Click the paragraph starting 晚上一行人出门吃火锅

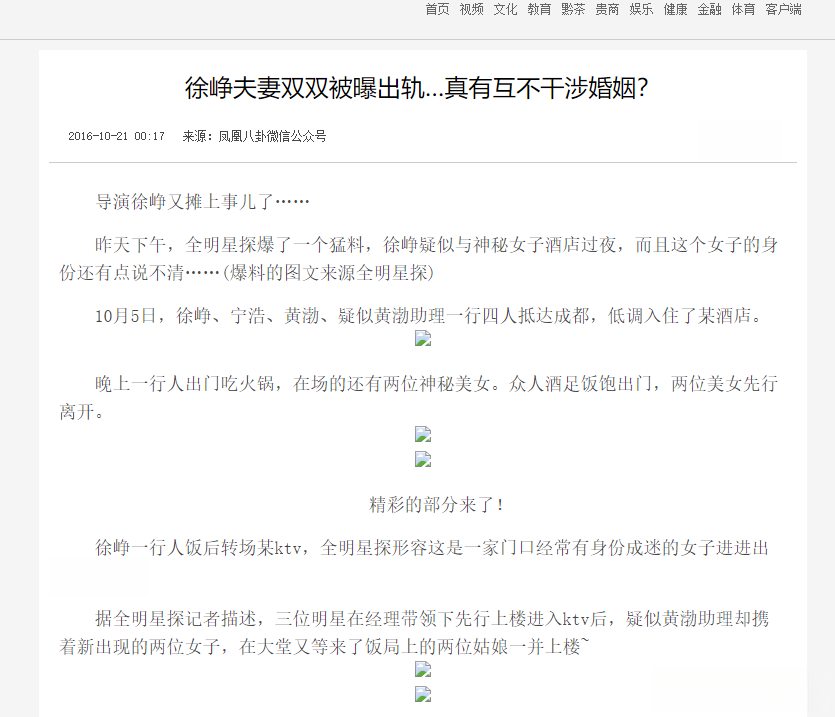419,397
